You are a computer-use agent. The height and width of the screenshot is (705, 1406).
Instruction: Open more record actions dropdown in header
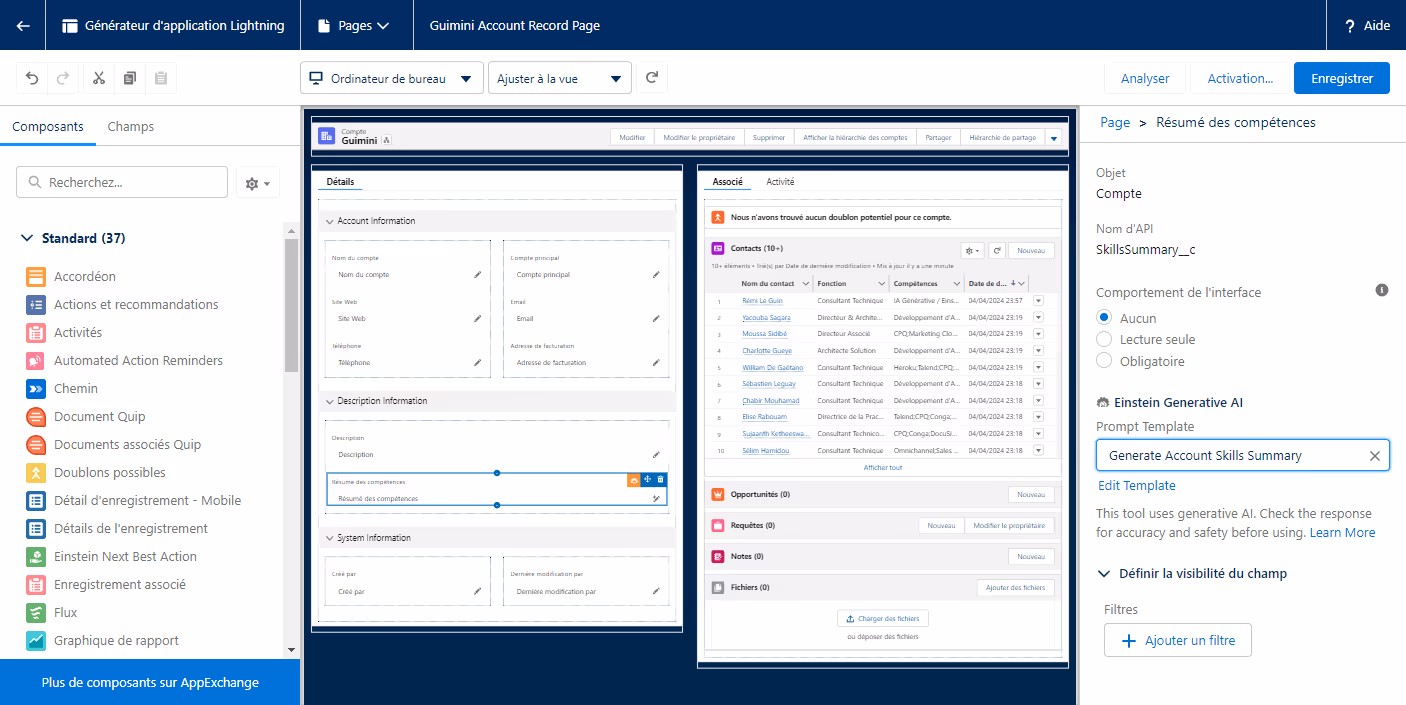[1053, 138]
